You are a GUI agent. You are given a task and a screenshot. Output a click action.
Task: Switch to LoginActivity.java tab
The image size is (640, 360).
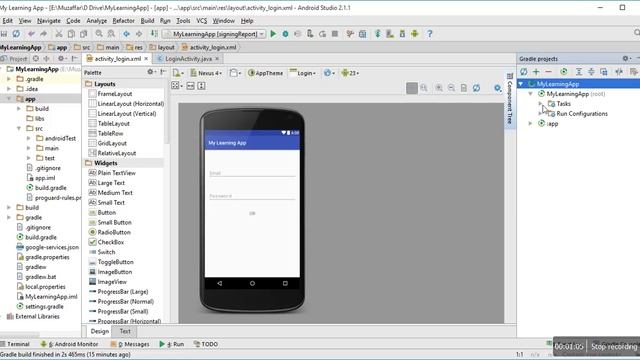(188, 59)
